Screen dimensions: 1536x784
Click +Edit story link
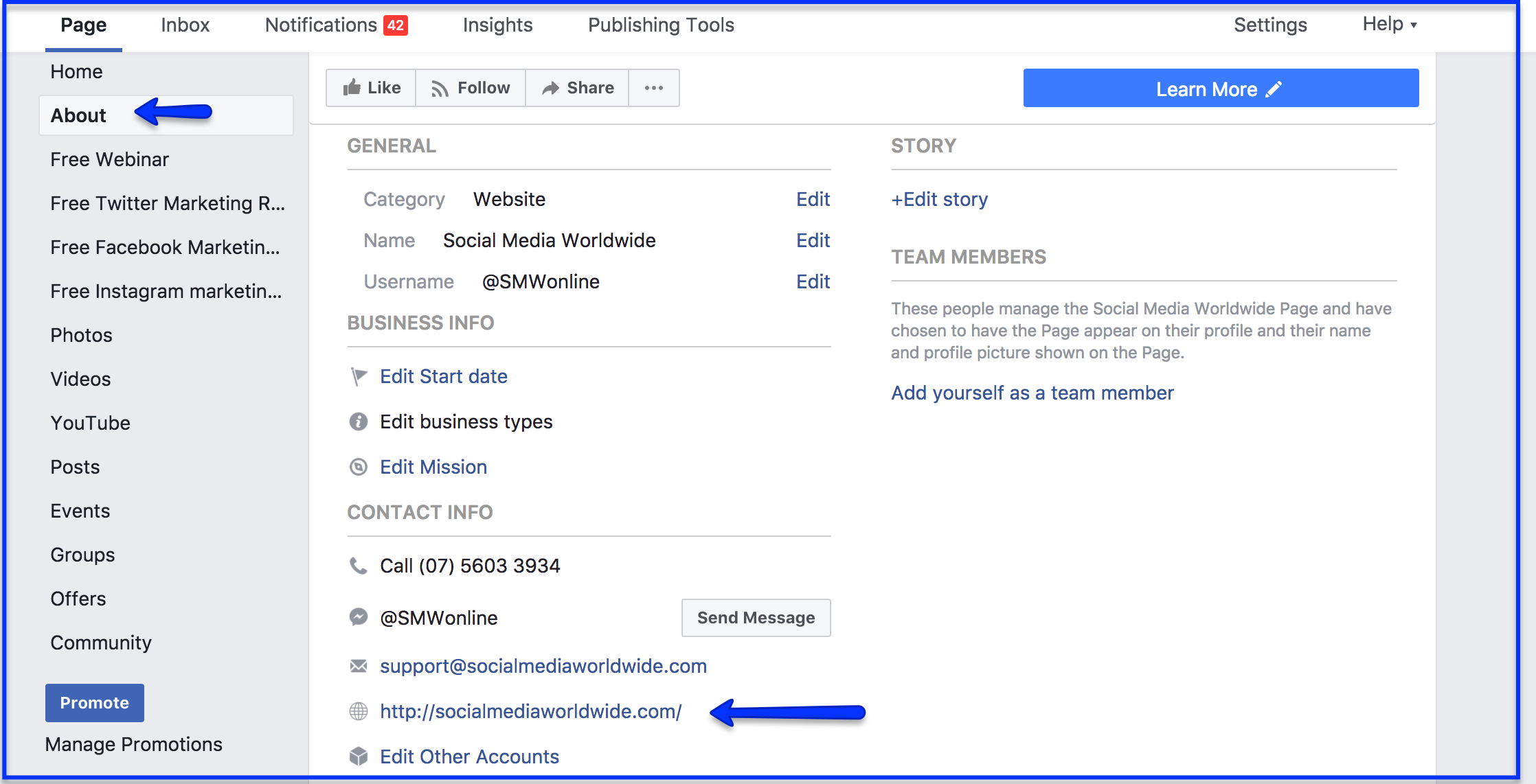[x=940, y=199]
